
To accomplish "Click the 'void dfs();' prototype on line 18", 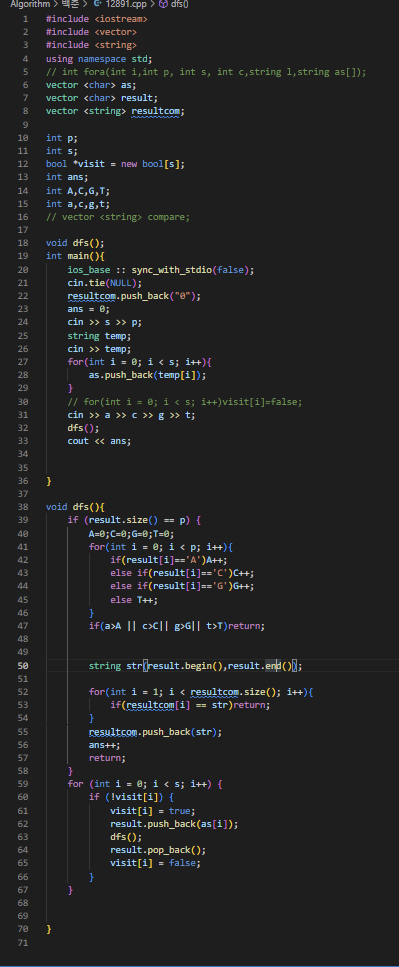I will click(x=75, y=243).
